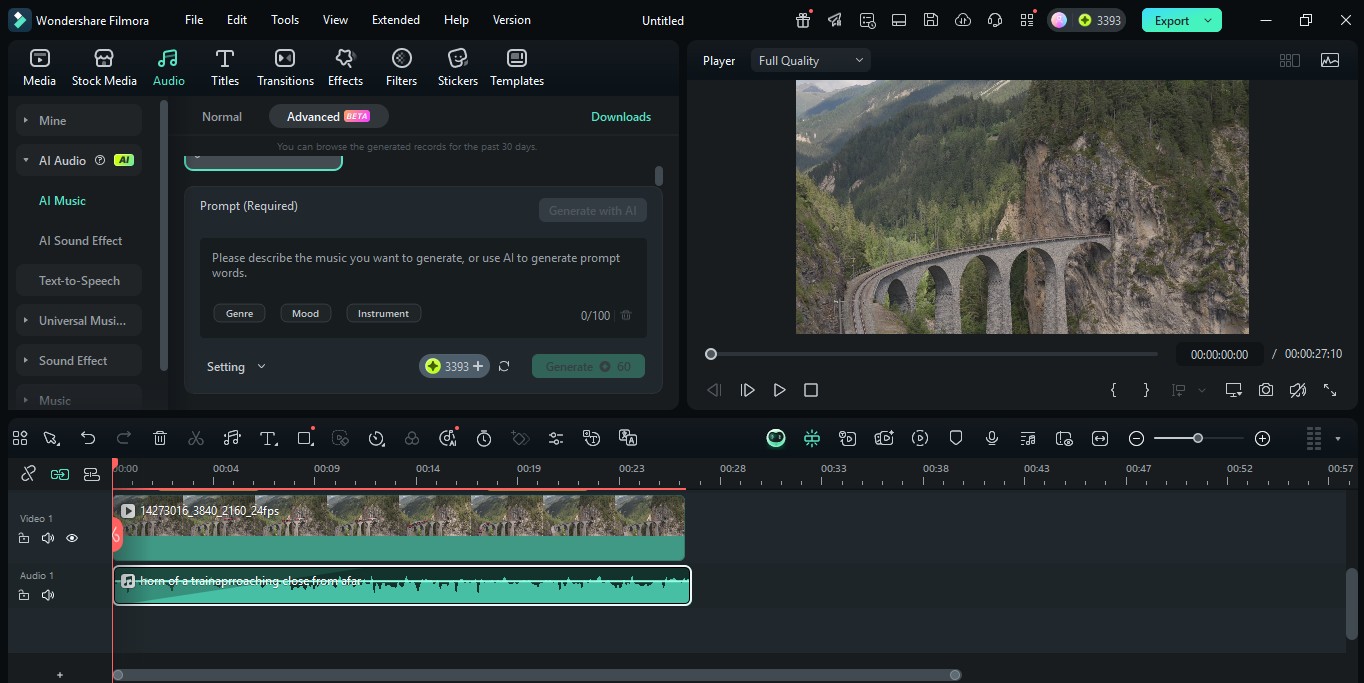The width and height of the screenshot is (1364, 683).
Task: Click the Undo arrow in timeline toolbar
Action: [x=88, y=438]
